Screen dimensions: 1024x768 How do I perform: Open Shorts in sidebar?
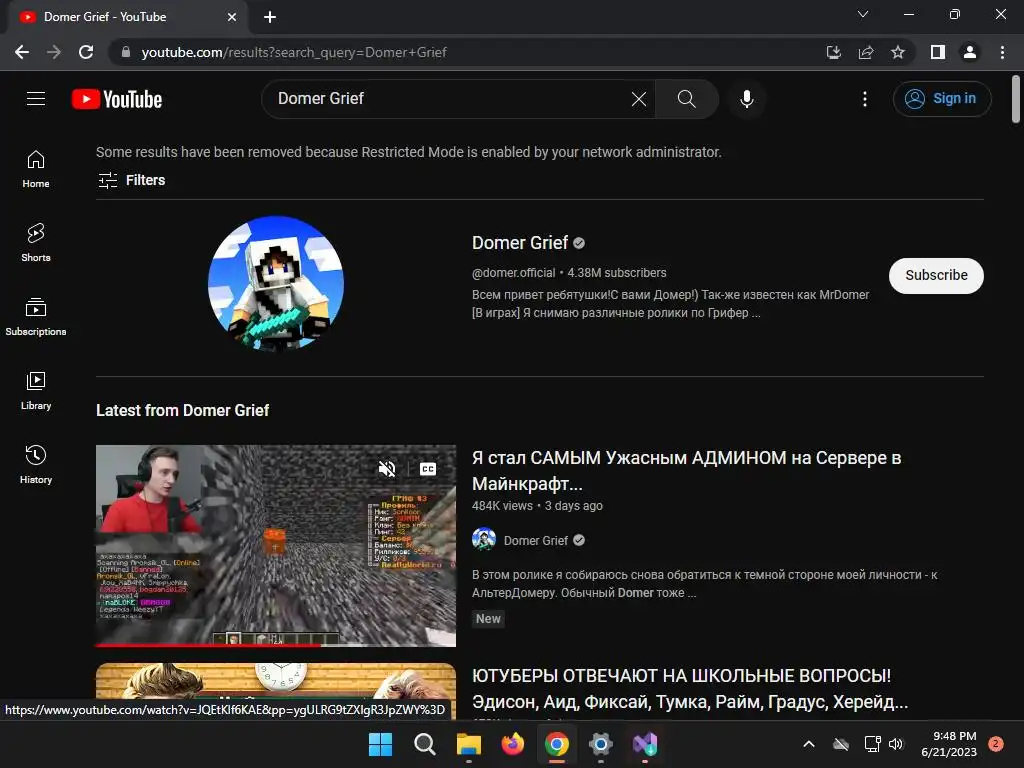point(36,243)
